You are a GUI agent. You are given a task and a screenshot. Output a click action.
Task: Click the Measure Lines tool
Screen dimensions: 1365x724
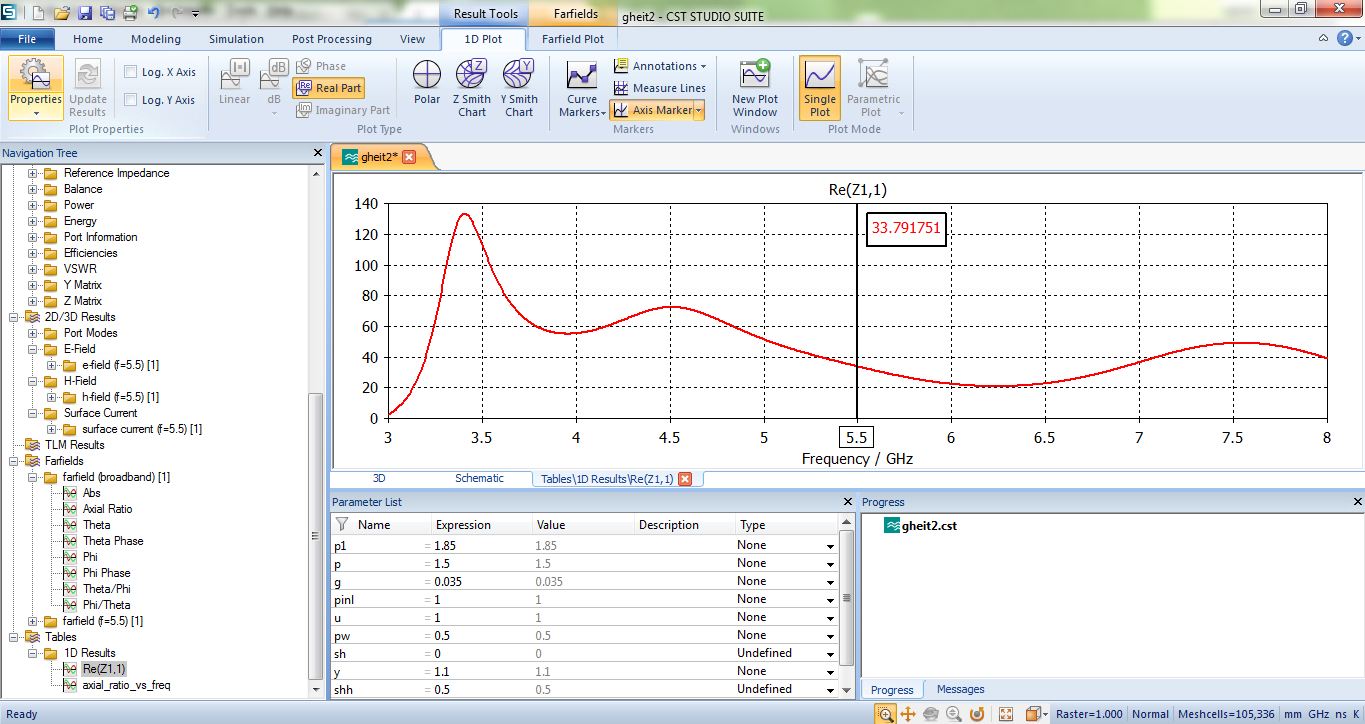click(660, 88)
